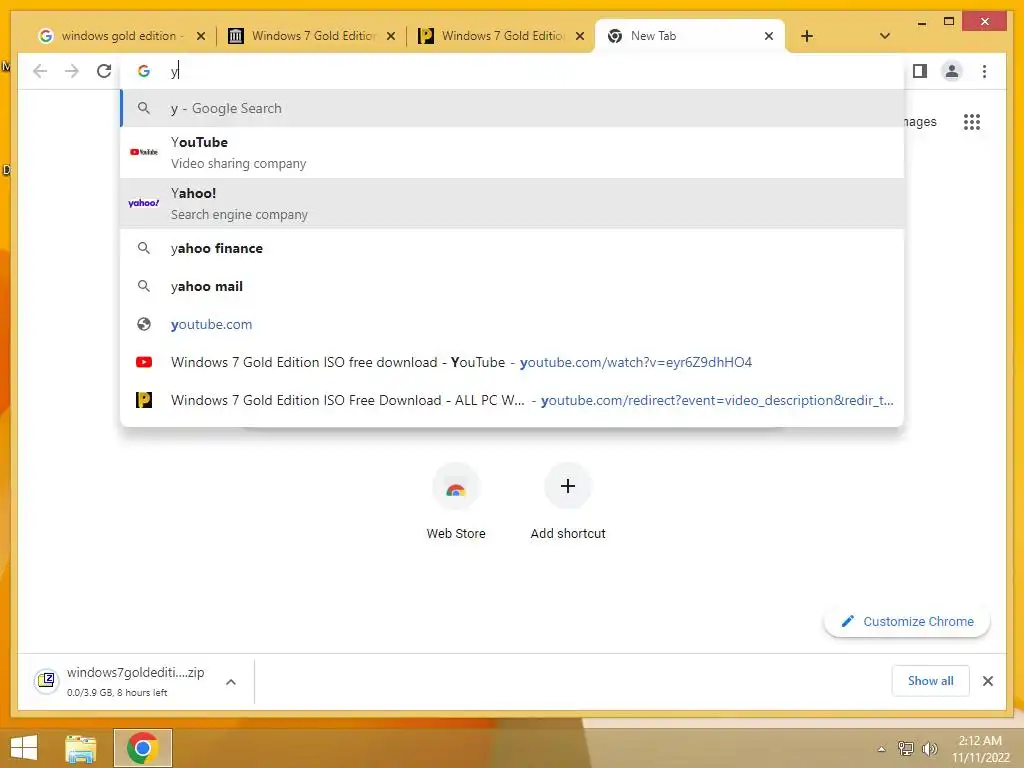The height and width of the screenshot is (768, 1024).
Task: Switch to the archive Windows 7 Gold Edition tab
Action: 312,36
